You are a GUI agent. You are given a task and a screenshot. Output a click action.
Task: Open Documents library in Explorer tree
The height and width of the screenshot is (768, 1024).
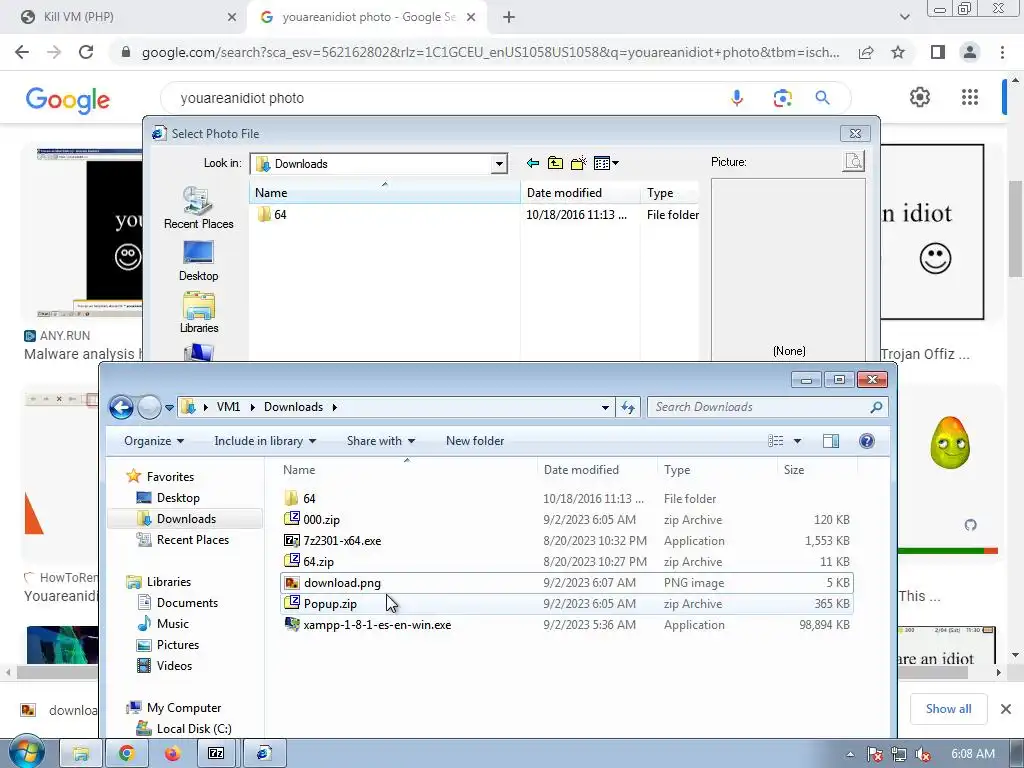[187, 603]
